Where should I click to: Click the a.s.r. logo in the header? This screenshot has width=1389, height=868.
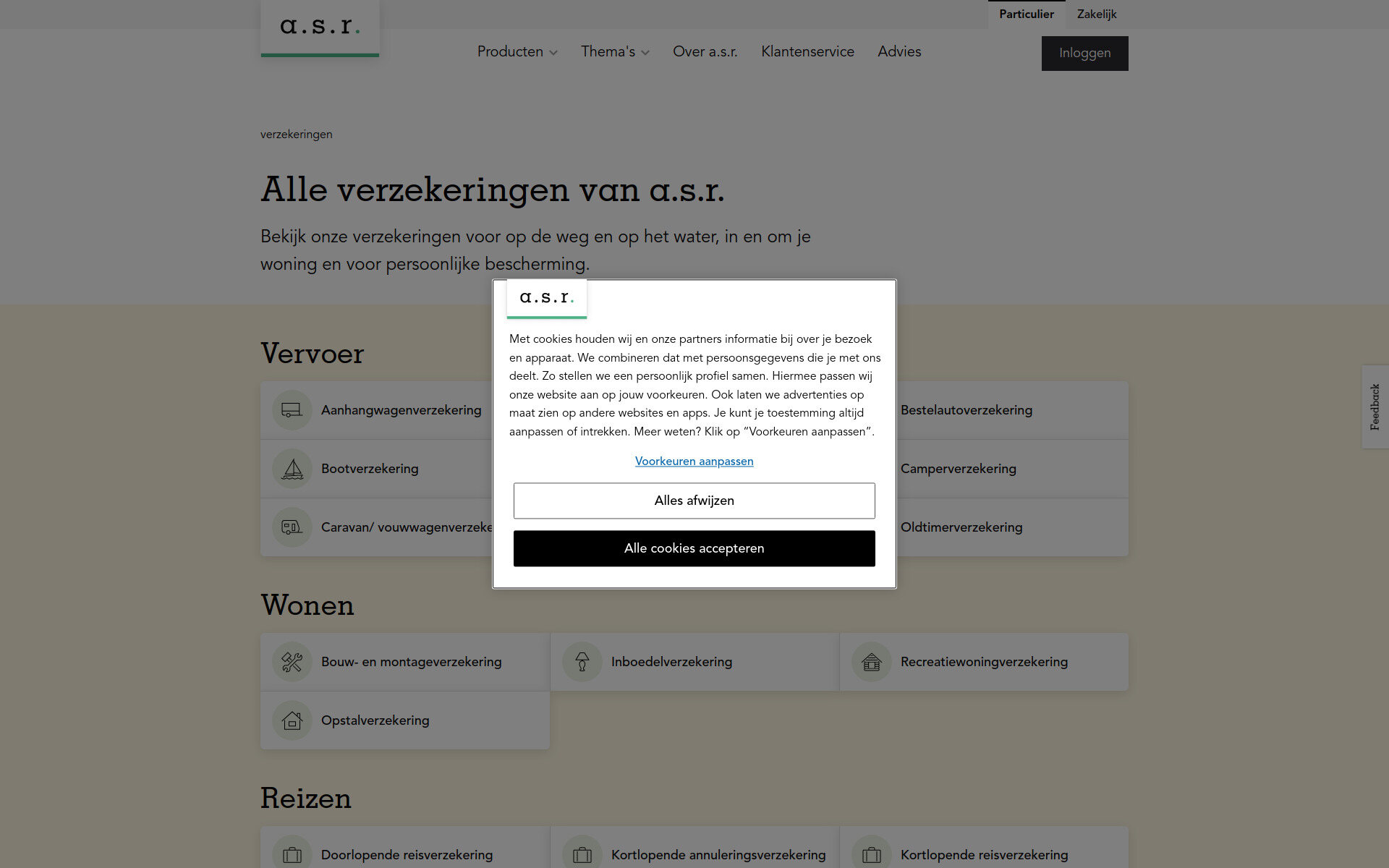(x=320, y=27)
